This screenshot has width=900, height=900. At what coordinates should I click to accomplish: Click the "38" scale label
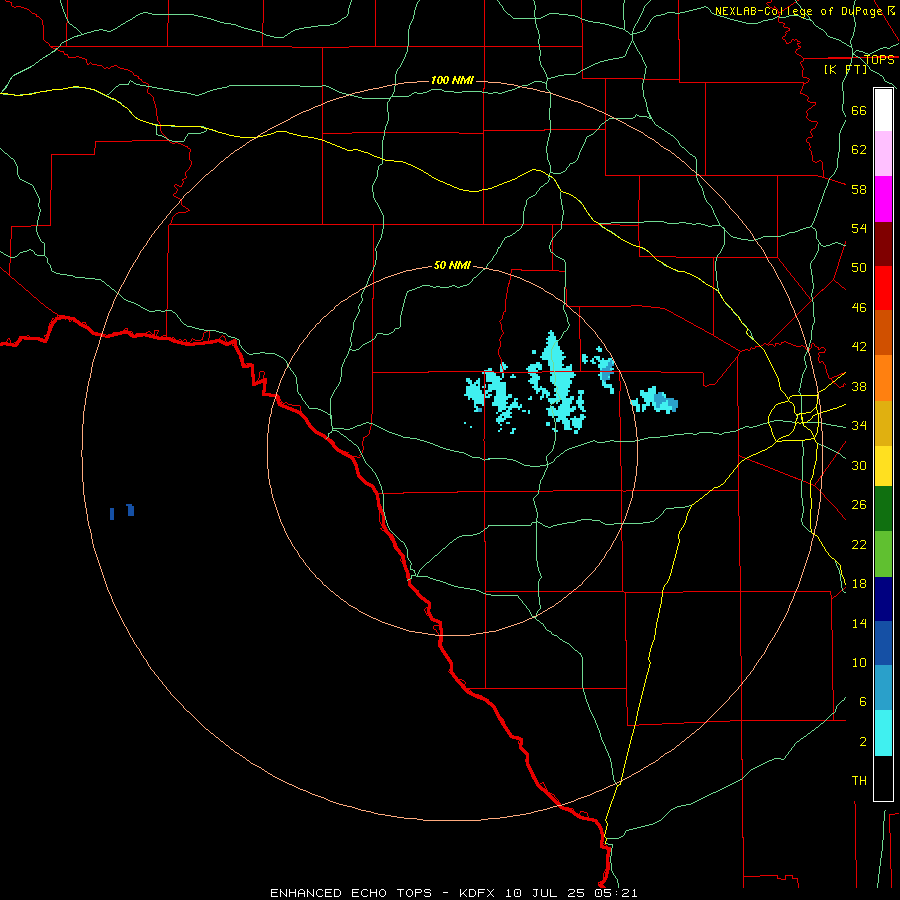[859, 386]
